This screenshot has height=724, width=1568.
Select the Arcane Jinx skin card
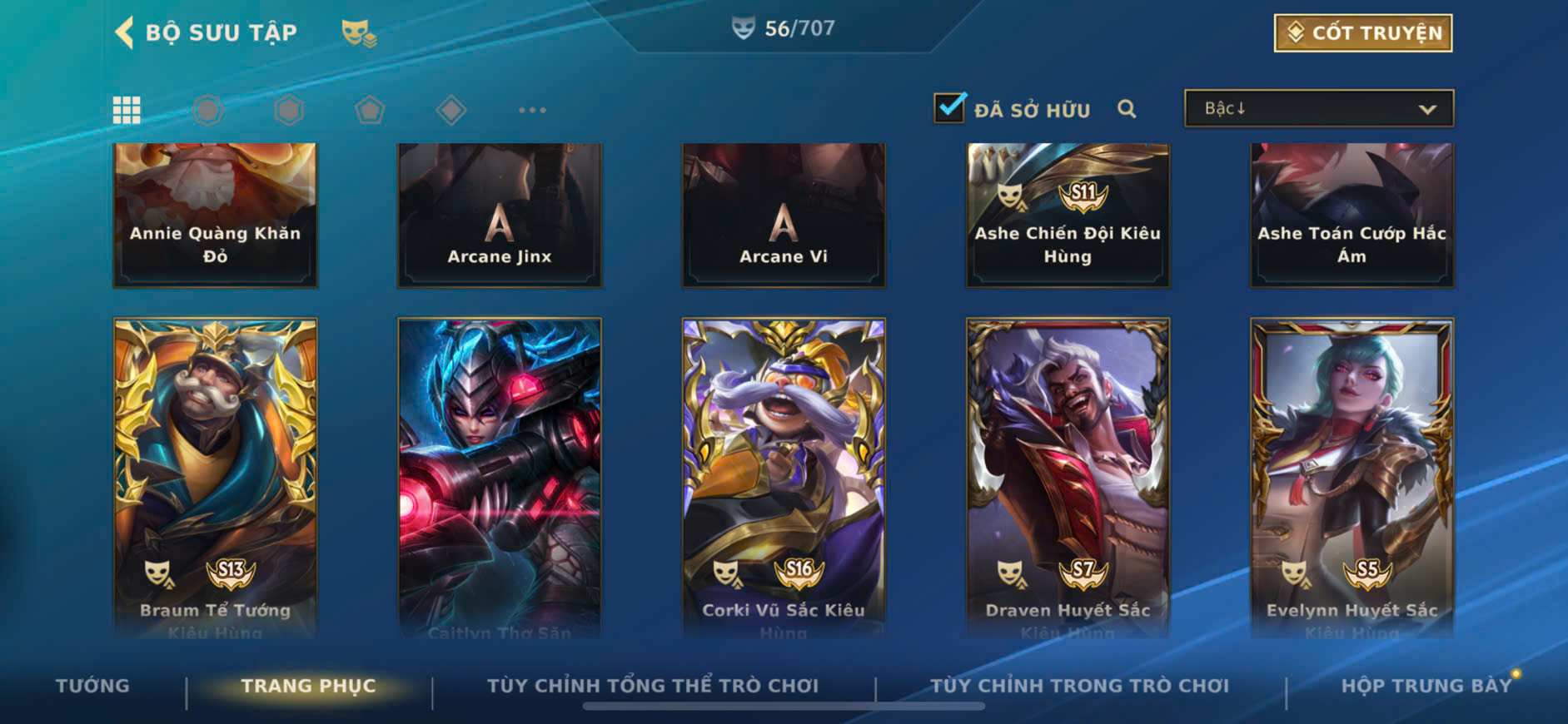500,215
